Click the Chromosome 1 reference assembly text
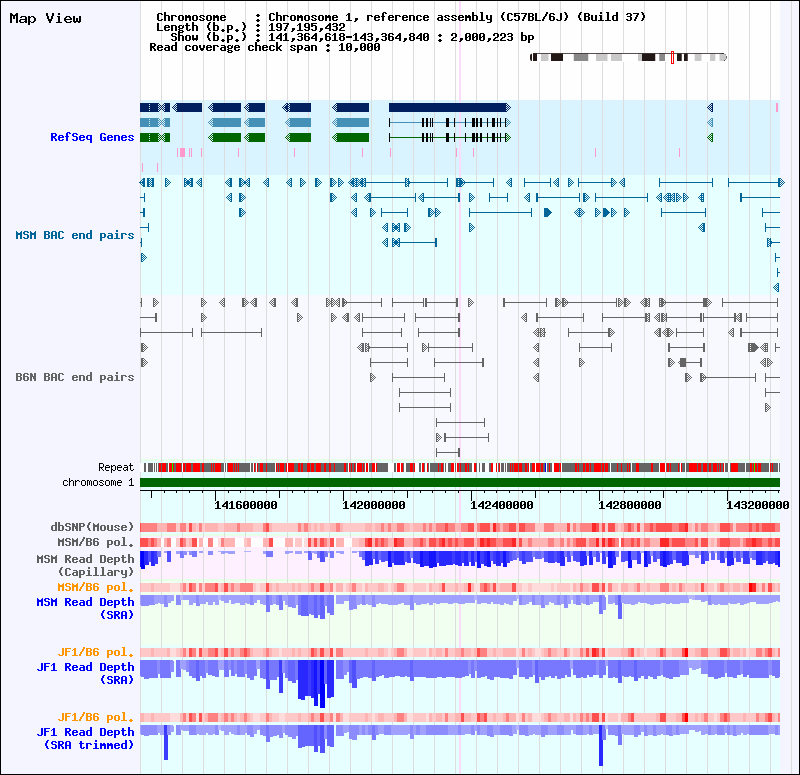Viewport: 800px width, 775px height. (x=457, y=17)
